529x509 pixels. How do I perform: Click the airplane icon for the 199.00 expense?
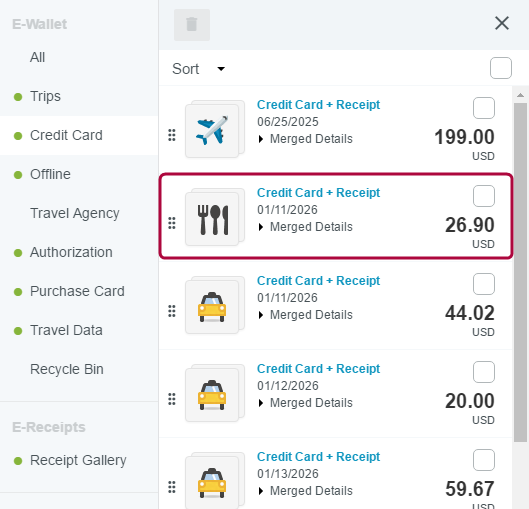pos(212,131)
